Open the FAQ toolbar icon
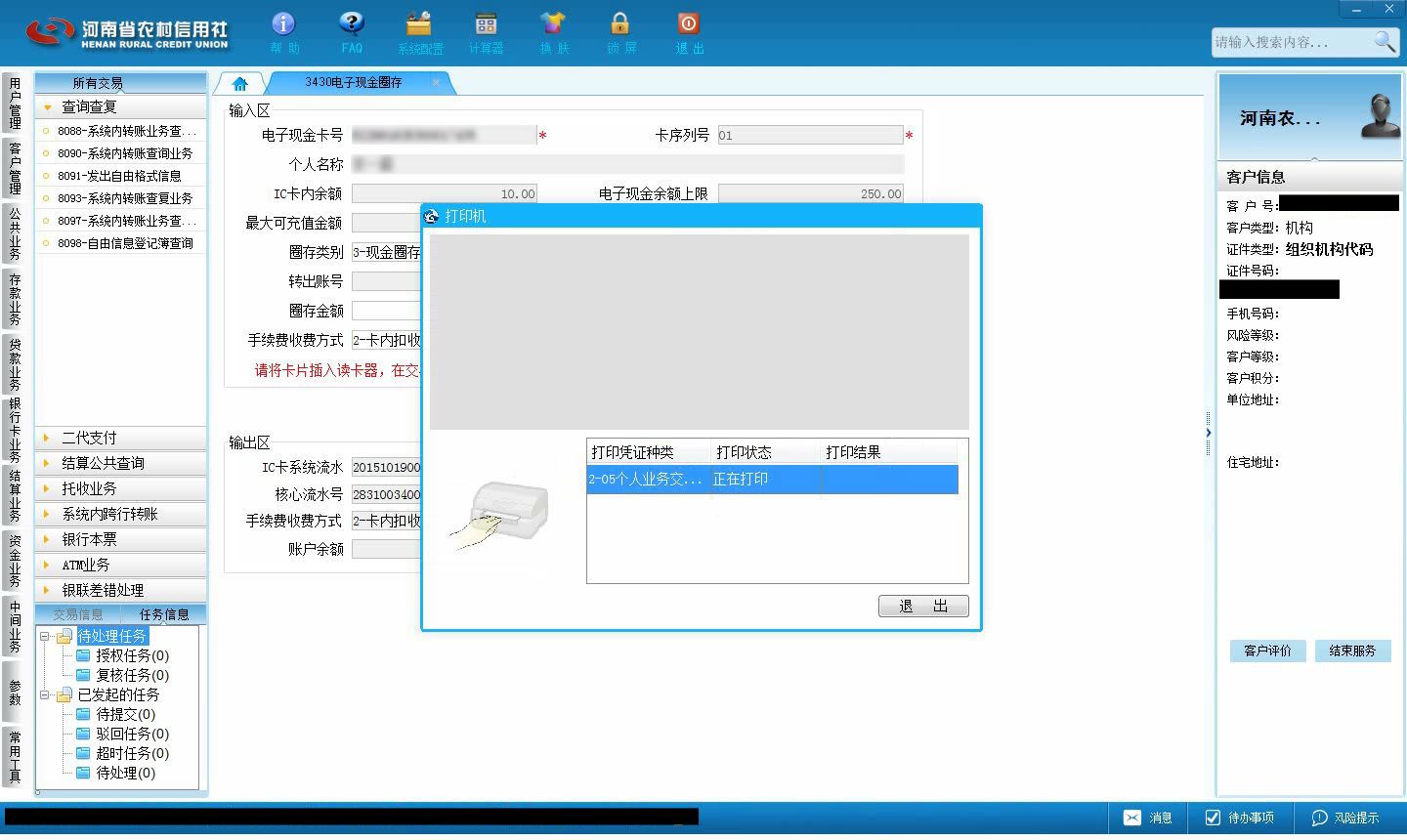This screenshot has height=840, width=1407. tap(352, 32)
